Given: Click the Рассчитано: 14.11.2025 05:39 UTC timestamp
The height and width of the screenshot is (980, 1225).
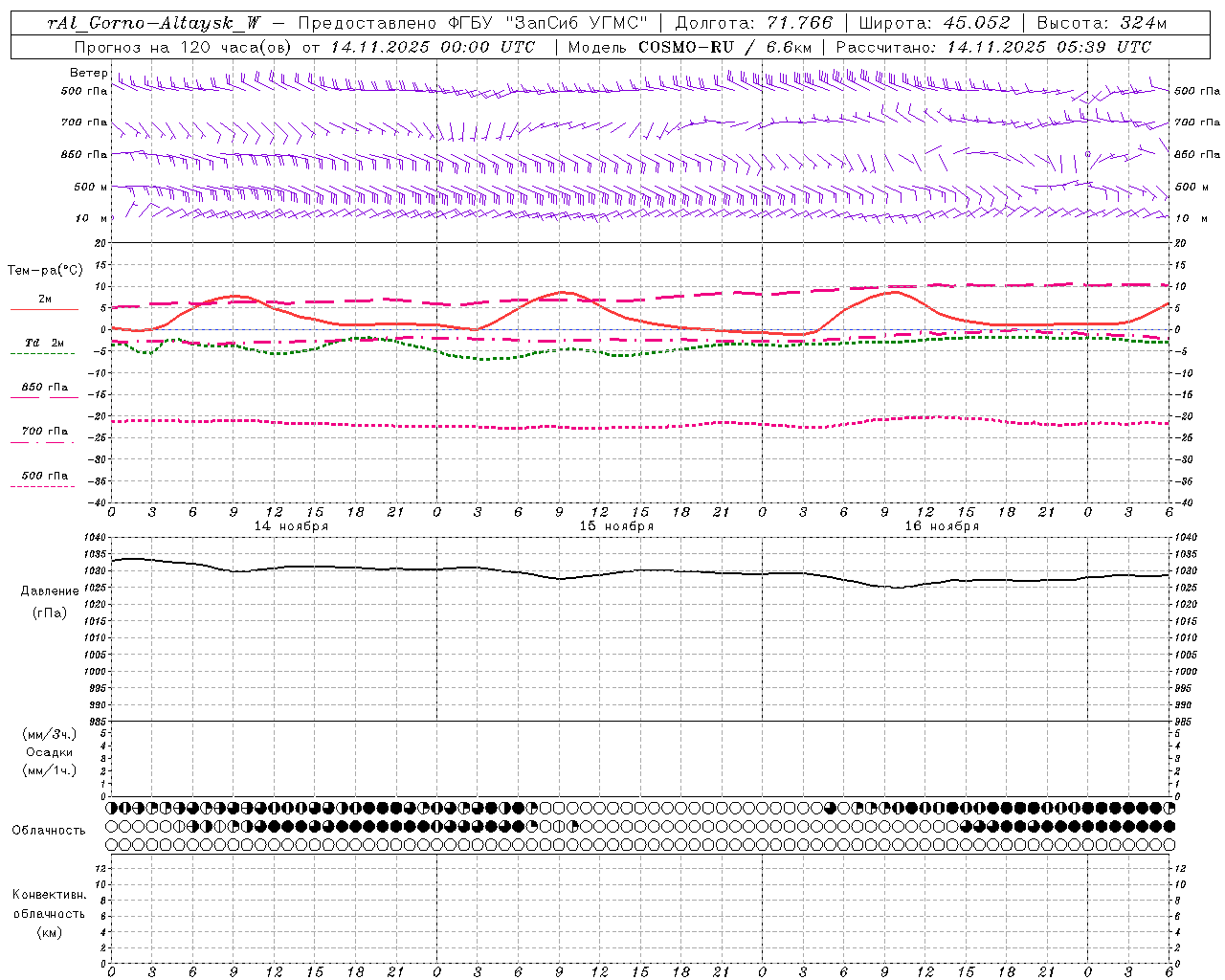Looking at the screenshot, I should 993,47.
